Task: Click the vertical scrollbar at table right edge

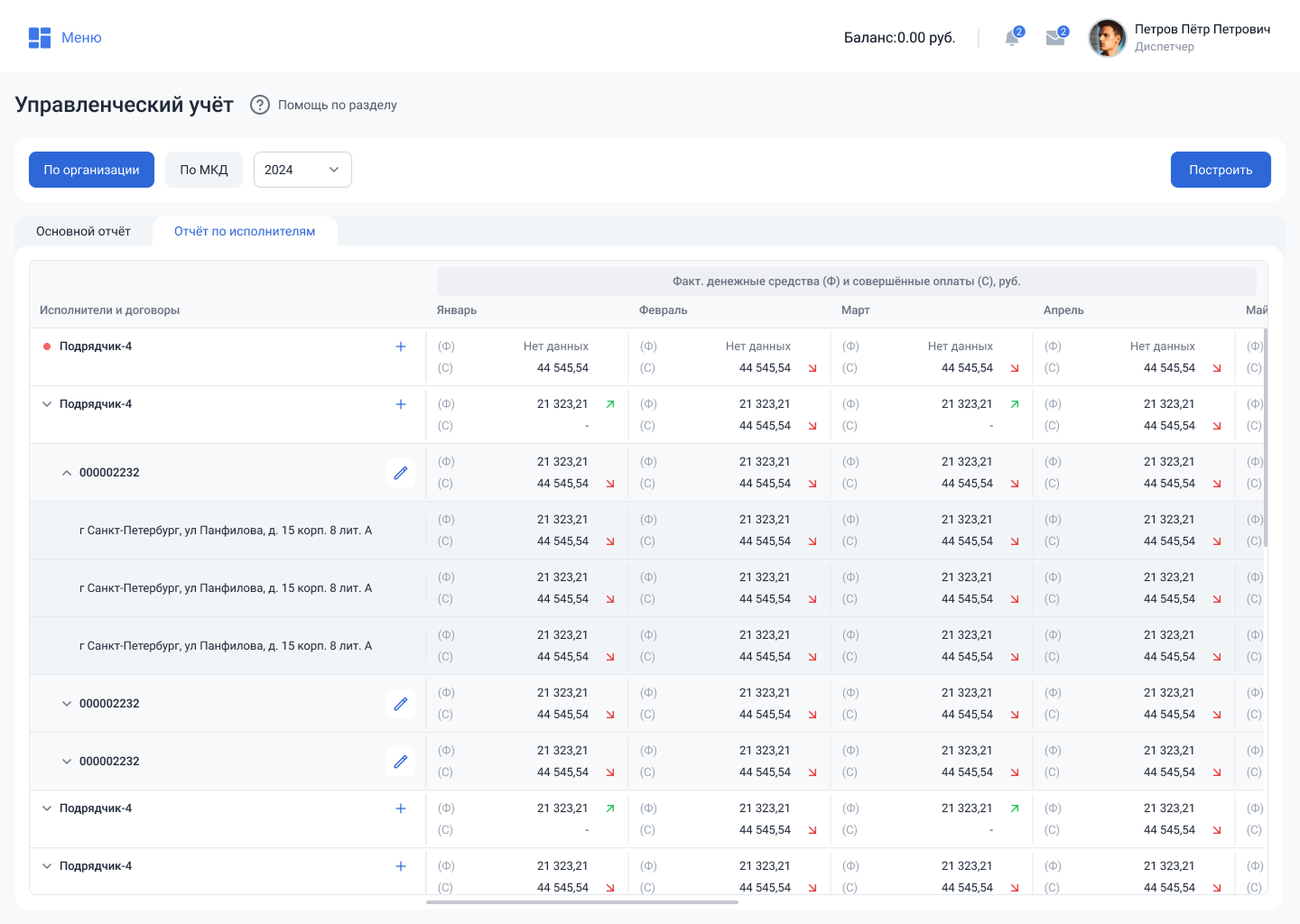Action: coord(1266,438)
